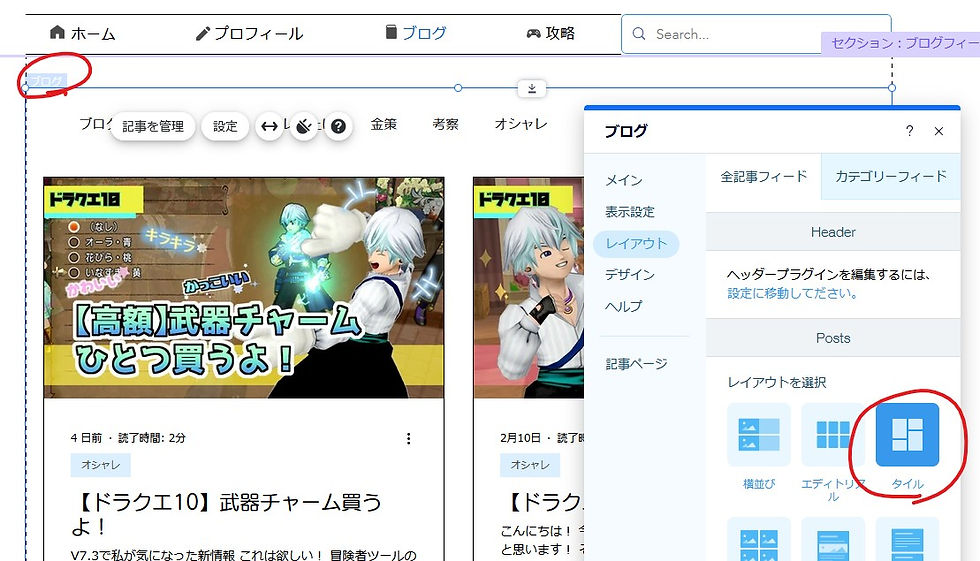Click the help question mark in toolbar
The width and height of the screenshot is (980, 561).
(x=338, y=127)
